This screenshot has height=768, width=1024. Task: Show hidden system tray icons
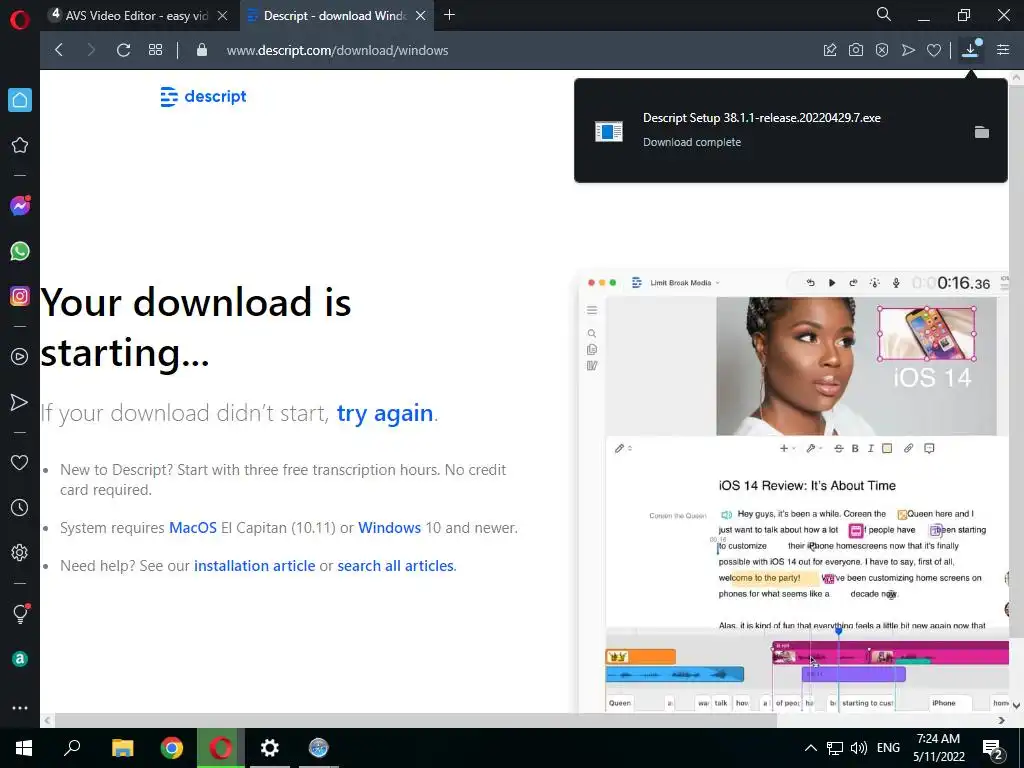[810, 748]
